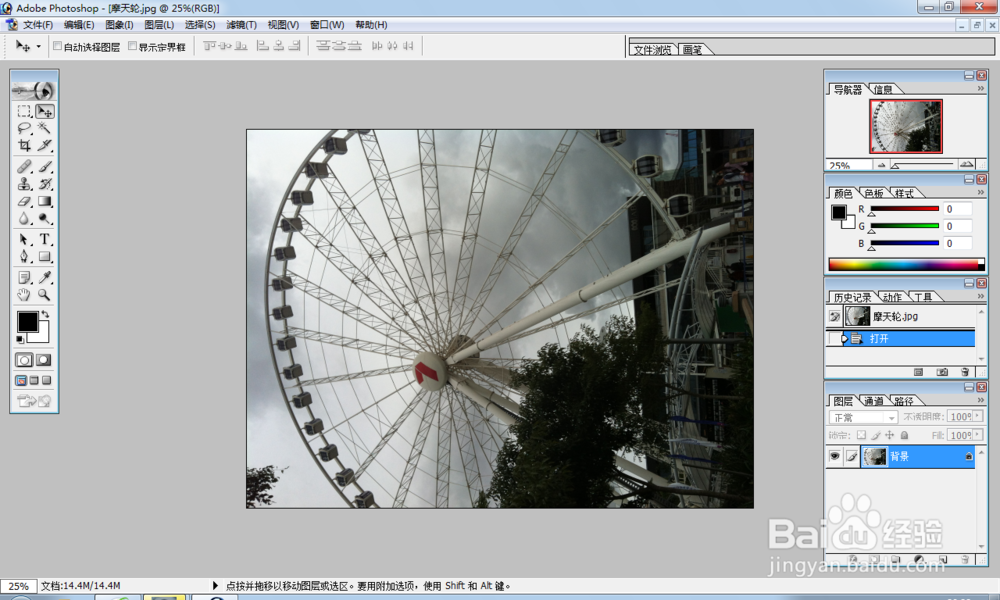
Task: Select the Clone Stamp tool
Action: (25, 183)
